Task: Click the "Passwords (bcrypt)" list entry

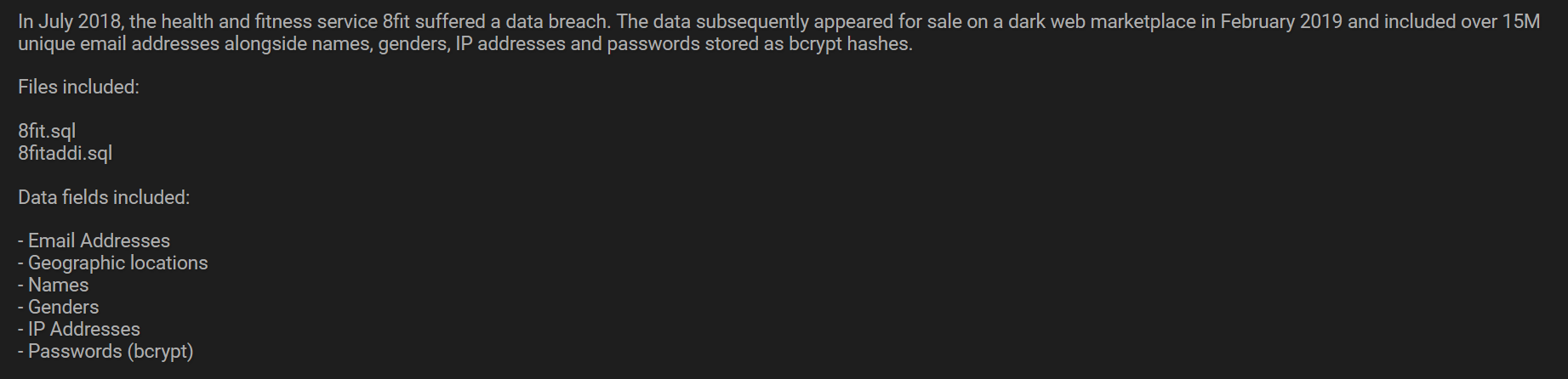Action: click(111, 351)
